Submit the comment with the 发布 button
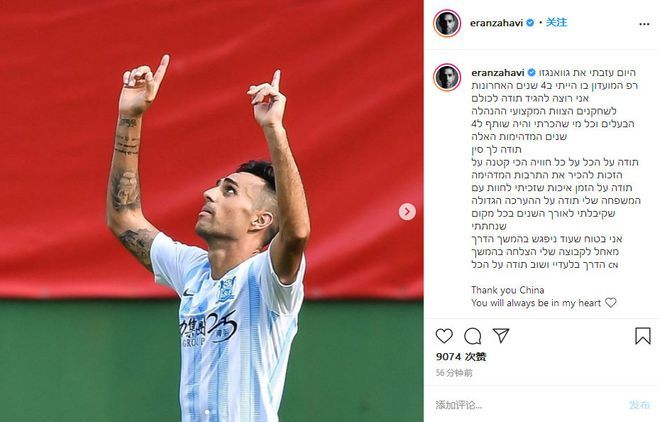Viewport: 660px width, 422px height. [639, 405]
